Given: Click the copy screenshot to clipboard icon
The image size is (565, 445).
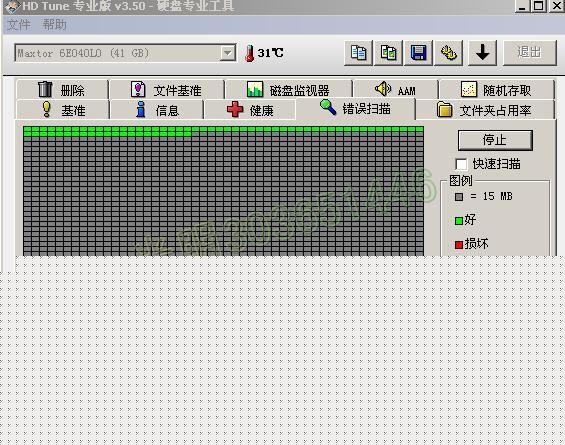Looking at the screenshot, I should click(388, 53).
